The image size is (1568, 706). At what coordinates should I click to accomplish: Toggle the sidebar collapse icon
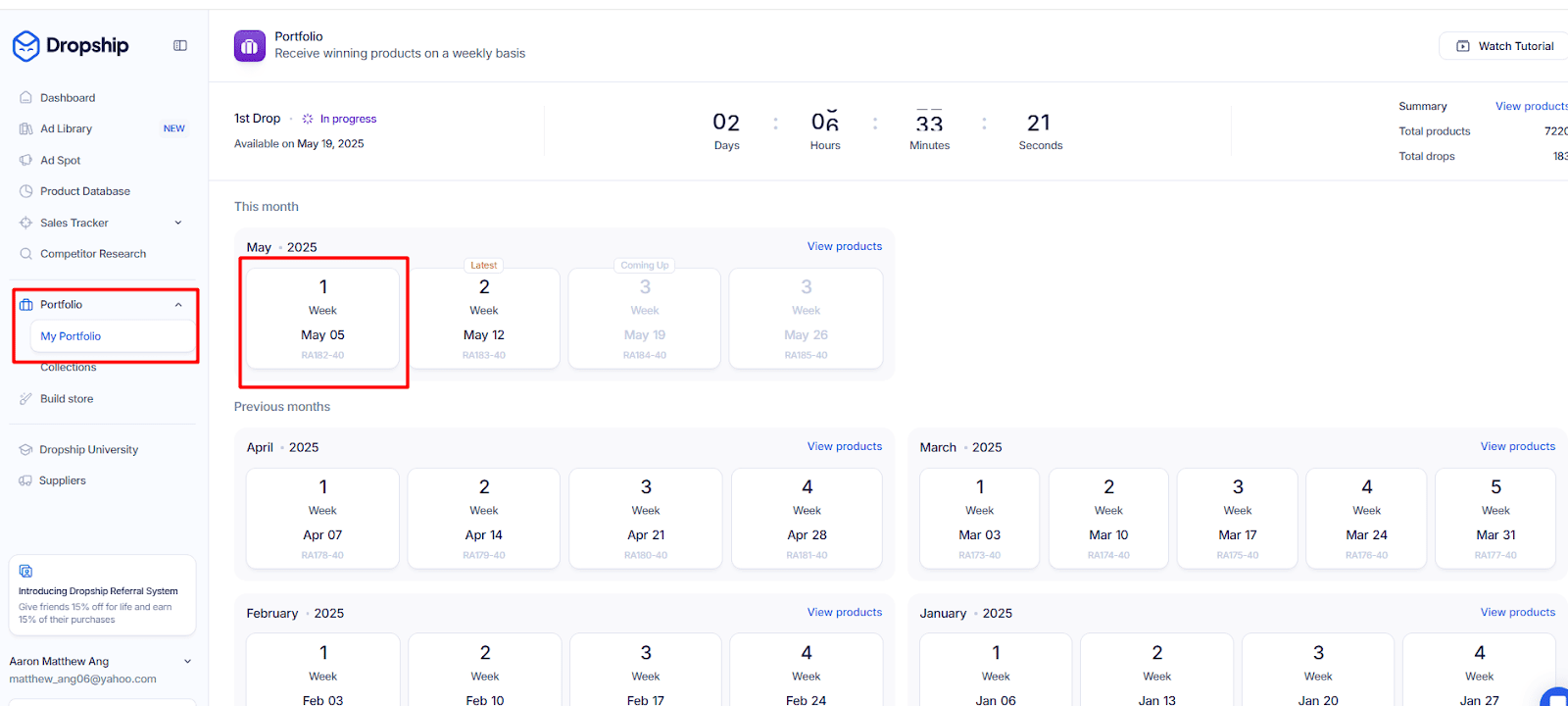[180, 46]
